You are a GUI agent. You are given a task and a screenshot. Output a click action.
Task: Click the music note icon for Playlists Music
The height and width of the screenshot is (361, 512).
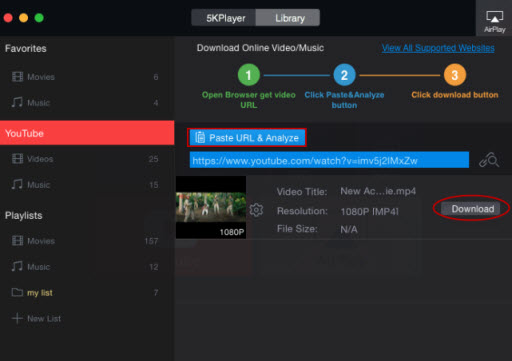(x=17, y=266)
